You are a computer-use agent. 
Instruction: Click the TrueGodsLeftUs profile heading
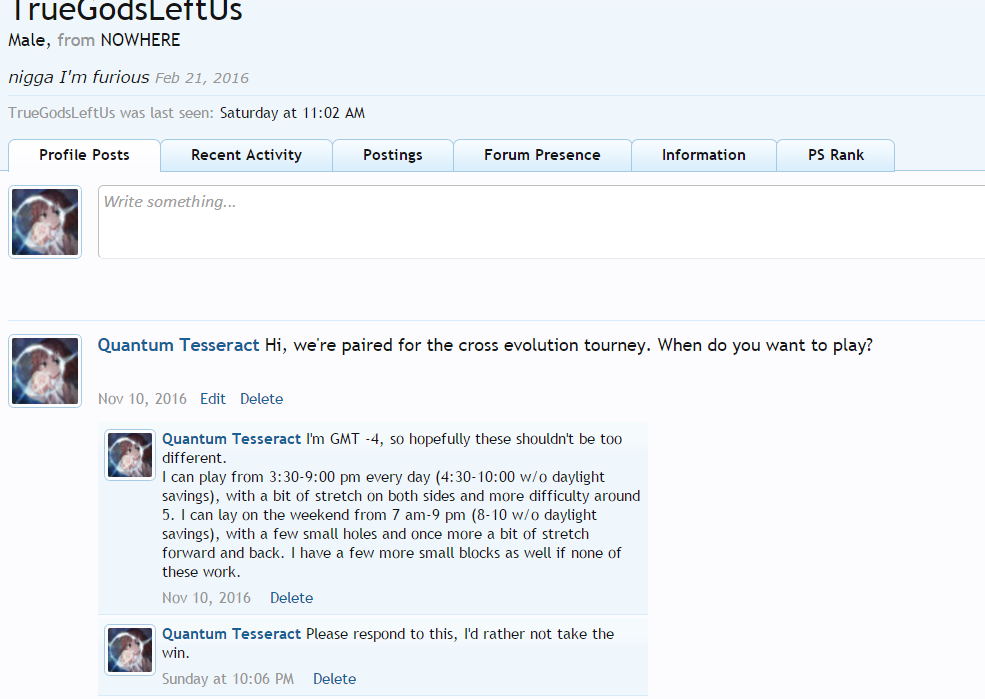(x=126, y=11)
